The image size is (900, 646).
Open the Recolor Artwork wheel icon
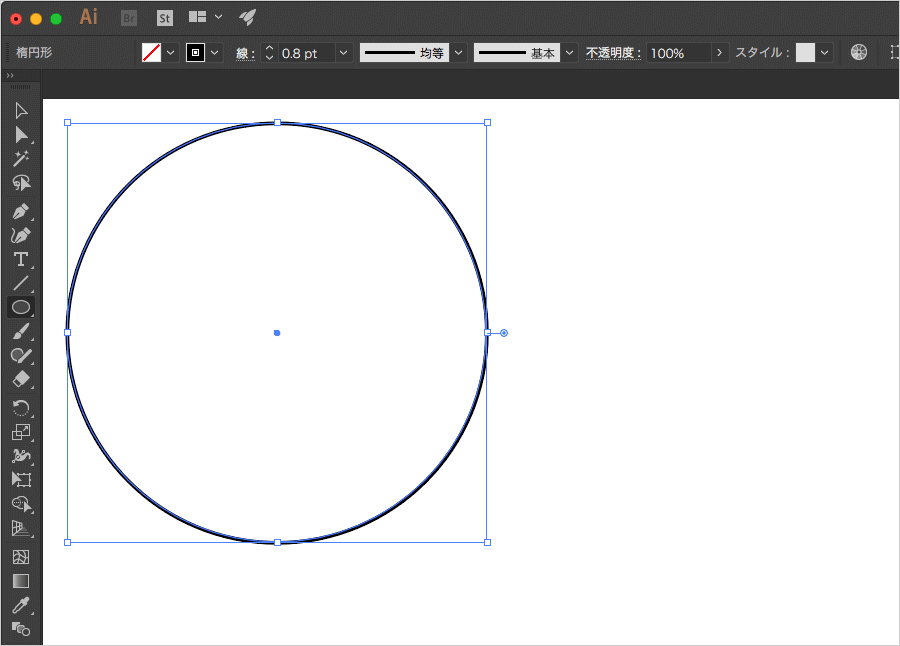point(859,52)
